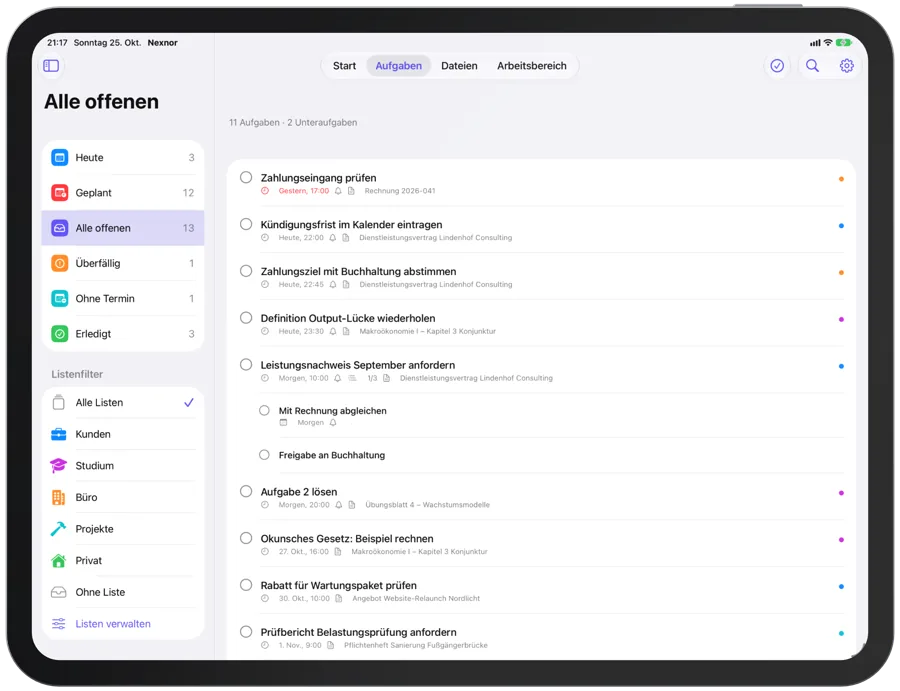Filter by the Studium list
900x691 pixels.
[123, 465]
